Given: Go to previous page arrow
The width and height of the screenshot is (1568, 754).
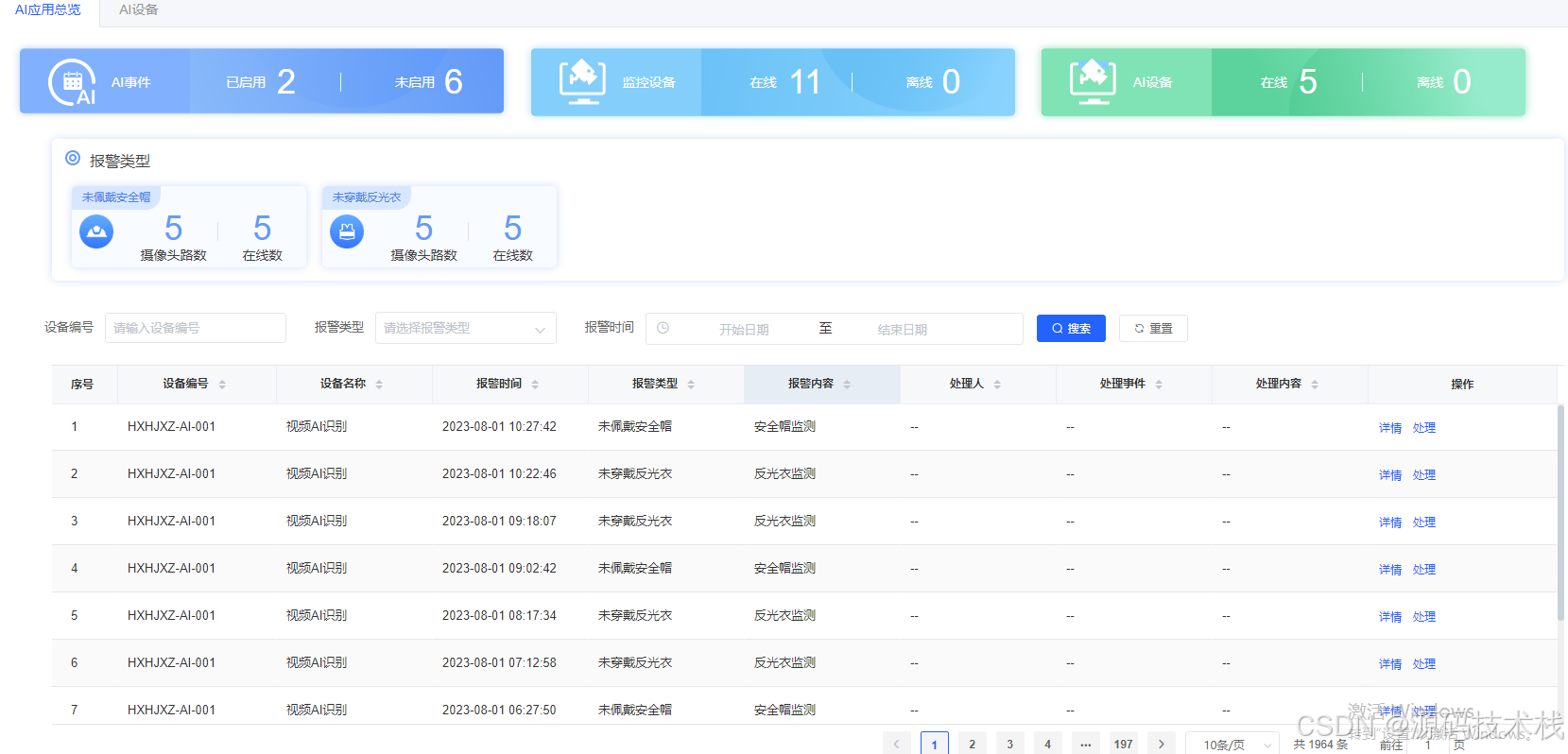Looking at the screenshot, I should pos(896,744).
